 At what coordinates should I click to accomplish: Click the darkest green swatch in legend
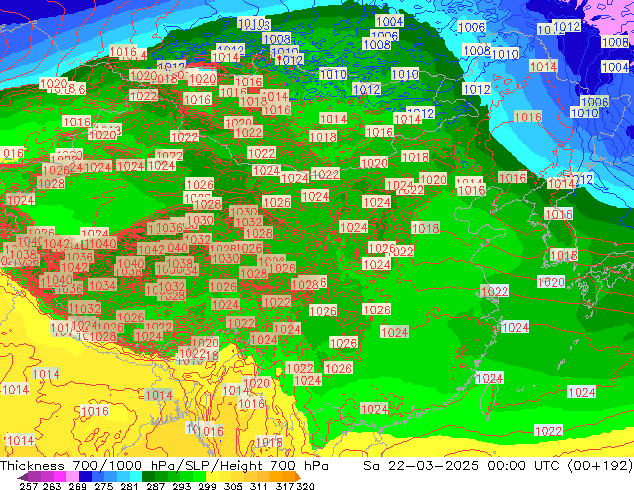(148, 476)
